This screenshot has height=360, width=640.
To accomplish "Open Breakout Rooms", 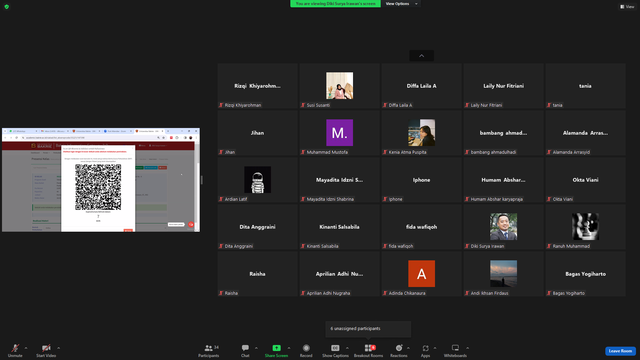I will pos(369,350).
